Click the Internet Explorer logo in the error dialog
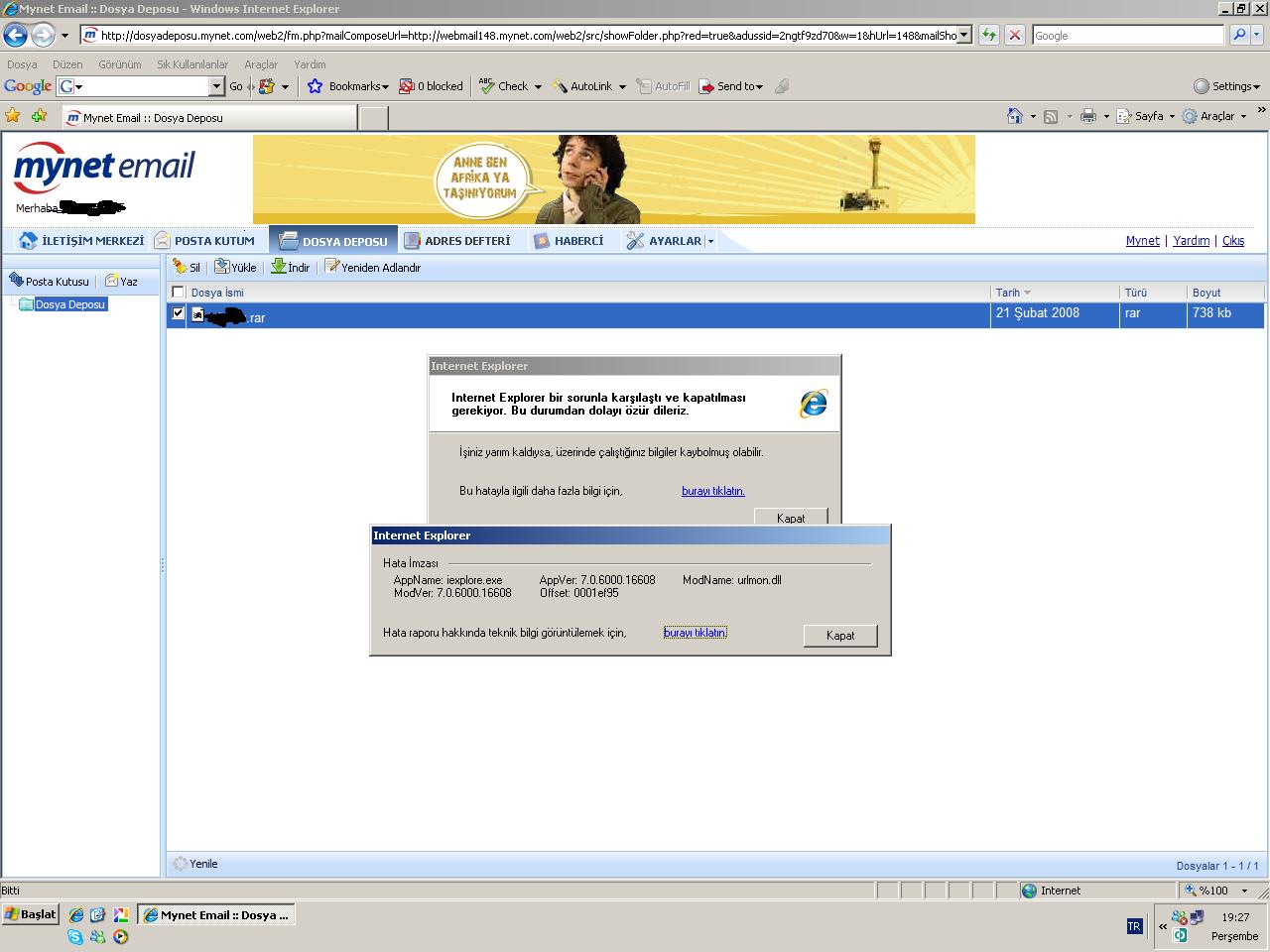This screenshot has height=952, width=1270. pos(814,403)
